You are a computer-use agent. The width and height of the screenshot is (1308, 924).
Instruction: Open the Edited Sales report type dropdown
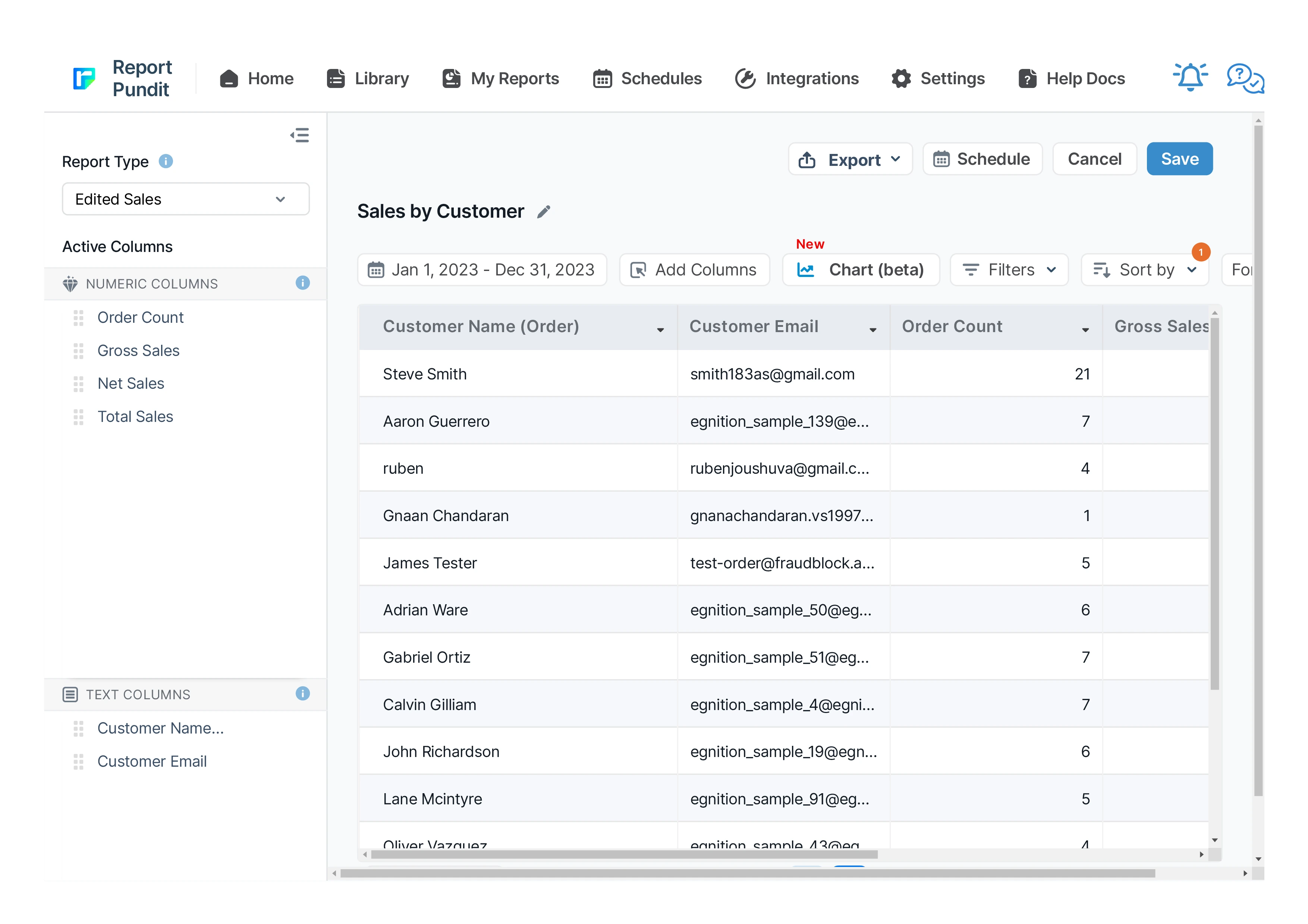(185, 199)
